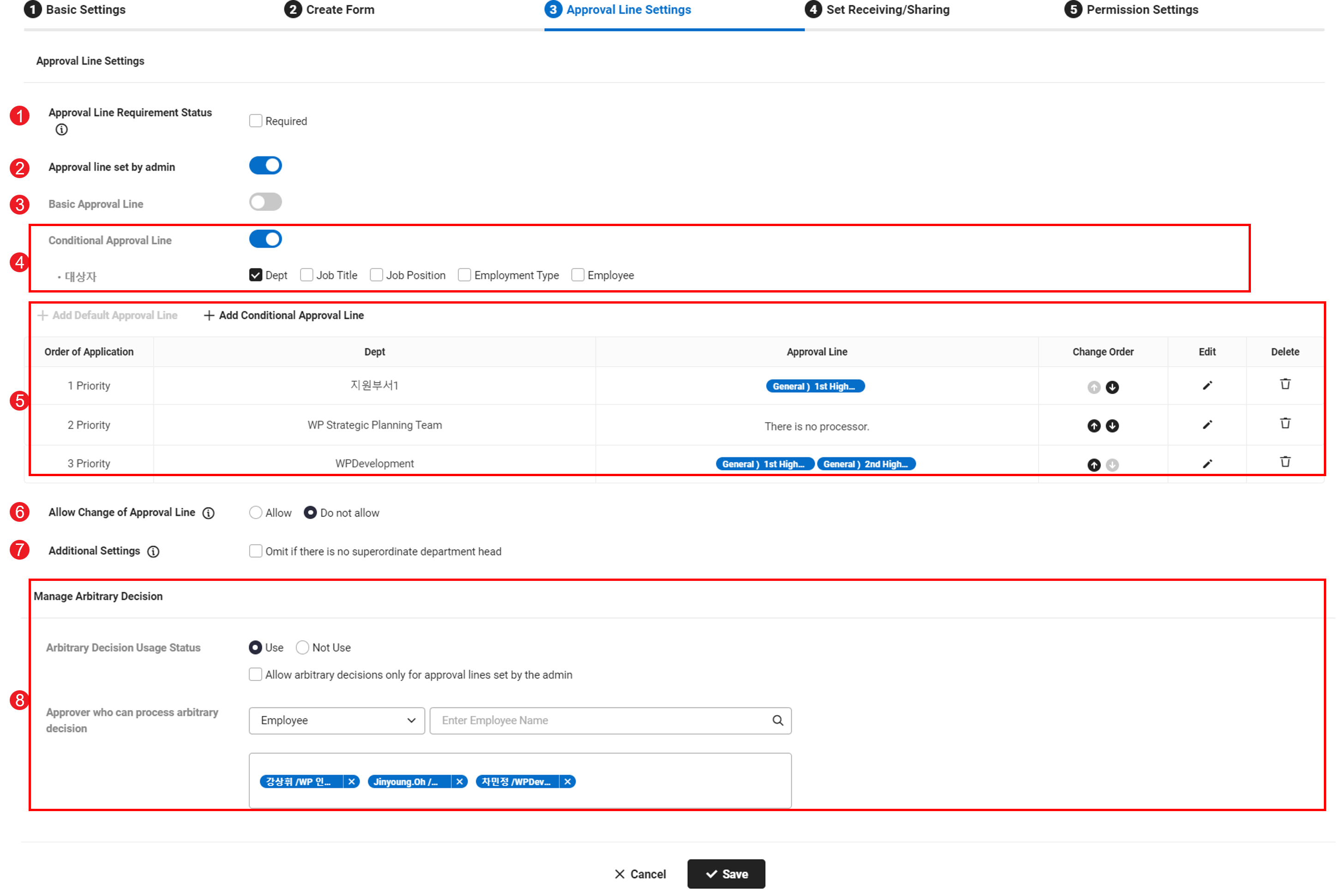Open the Employee approver type dropdown

point(337,721)
